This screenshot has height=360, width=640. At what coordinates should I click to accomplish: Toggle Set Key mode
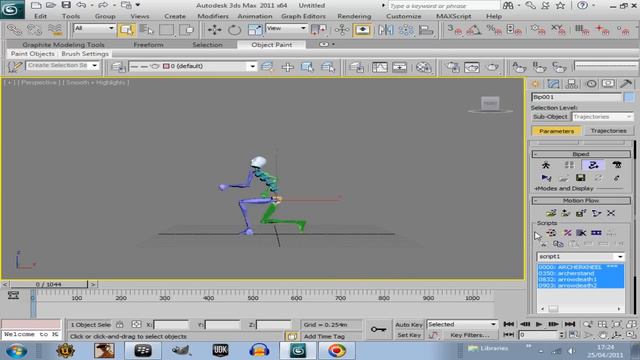tap(409, 335)
